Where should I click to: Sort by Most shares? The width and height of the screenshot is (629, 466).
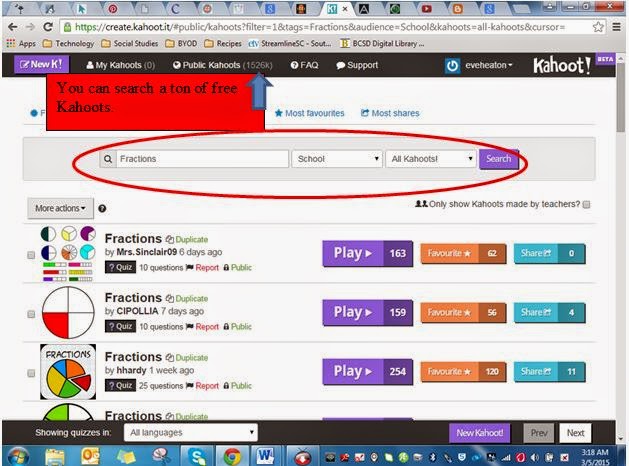click(390, 113)
